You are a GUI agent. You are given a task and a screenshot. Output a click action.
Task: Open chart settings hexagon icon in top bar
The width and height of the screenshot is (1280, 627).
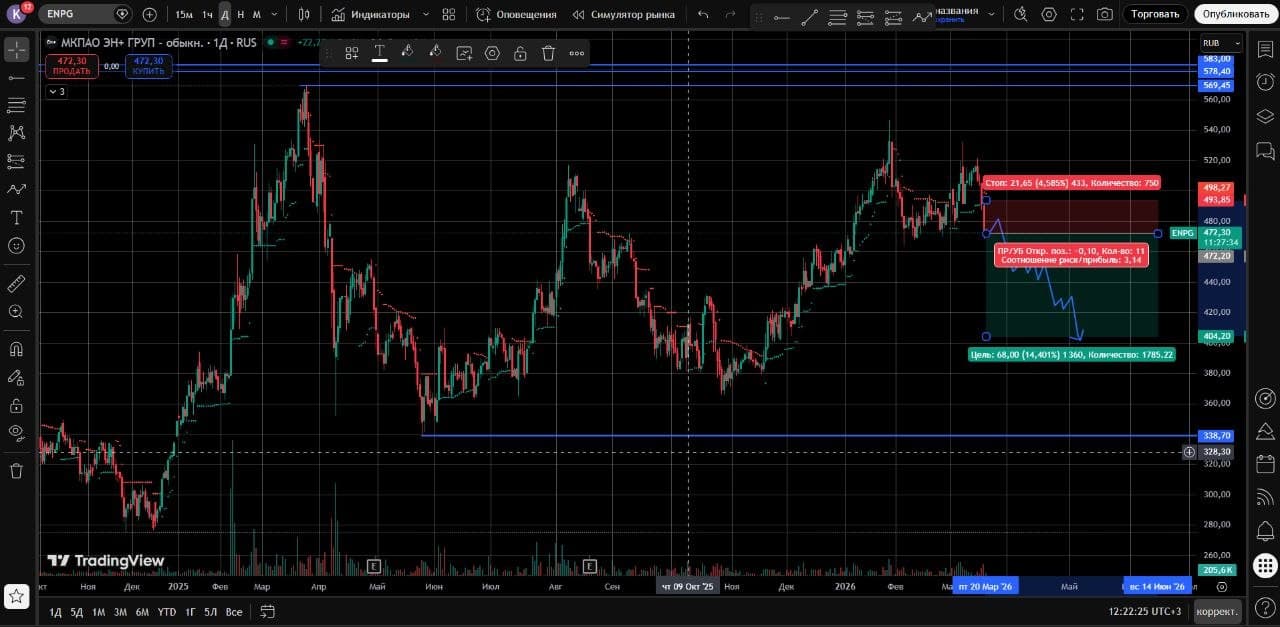coord(1048,15)
